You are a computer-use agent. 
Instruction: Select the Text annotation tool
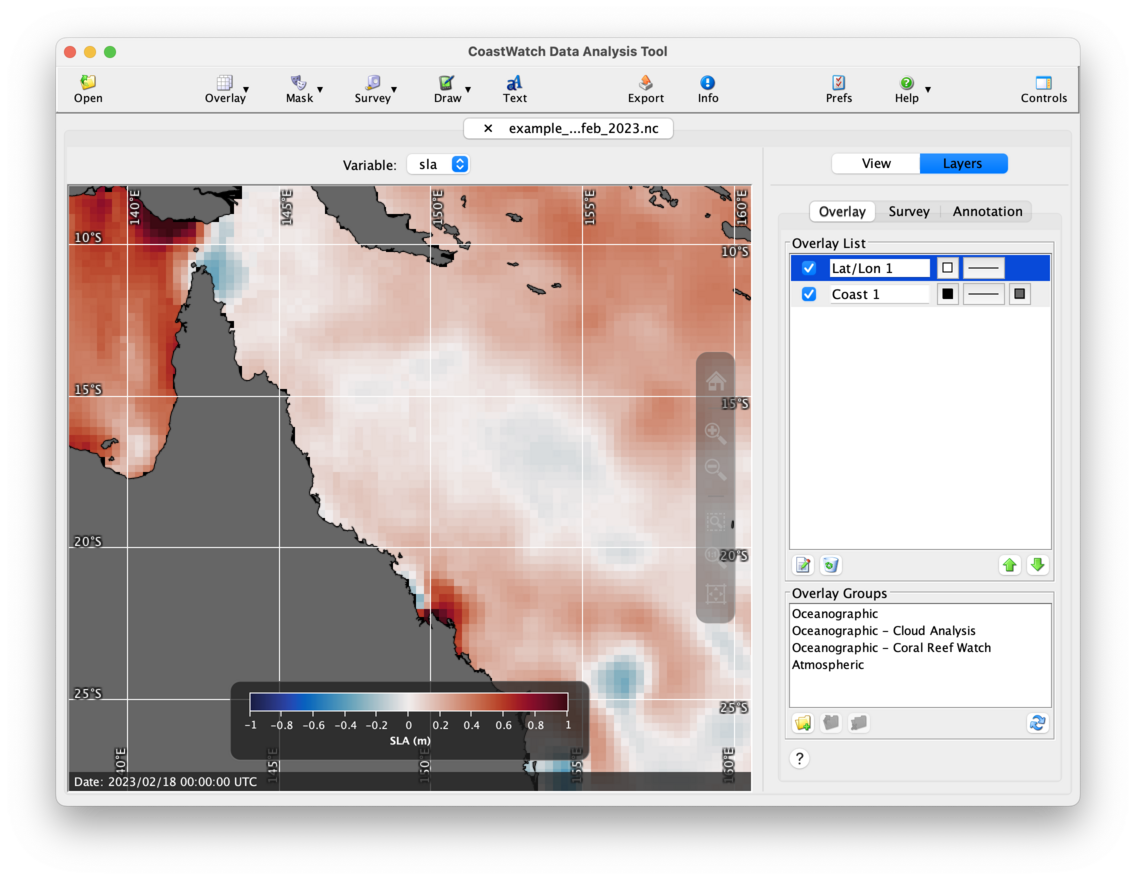click(514, 88)
